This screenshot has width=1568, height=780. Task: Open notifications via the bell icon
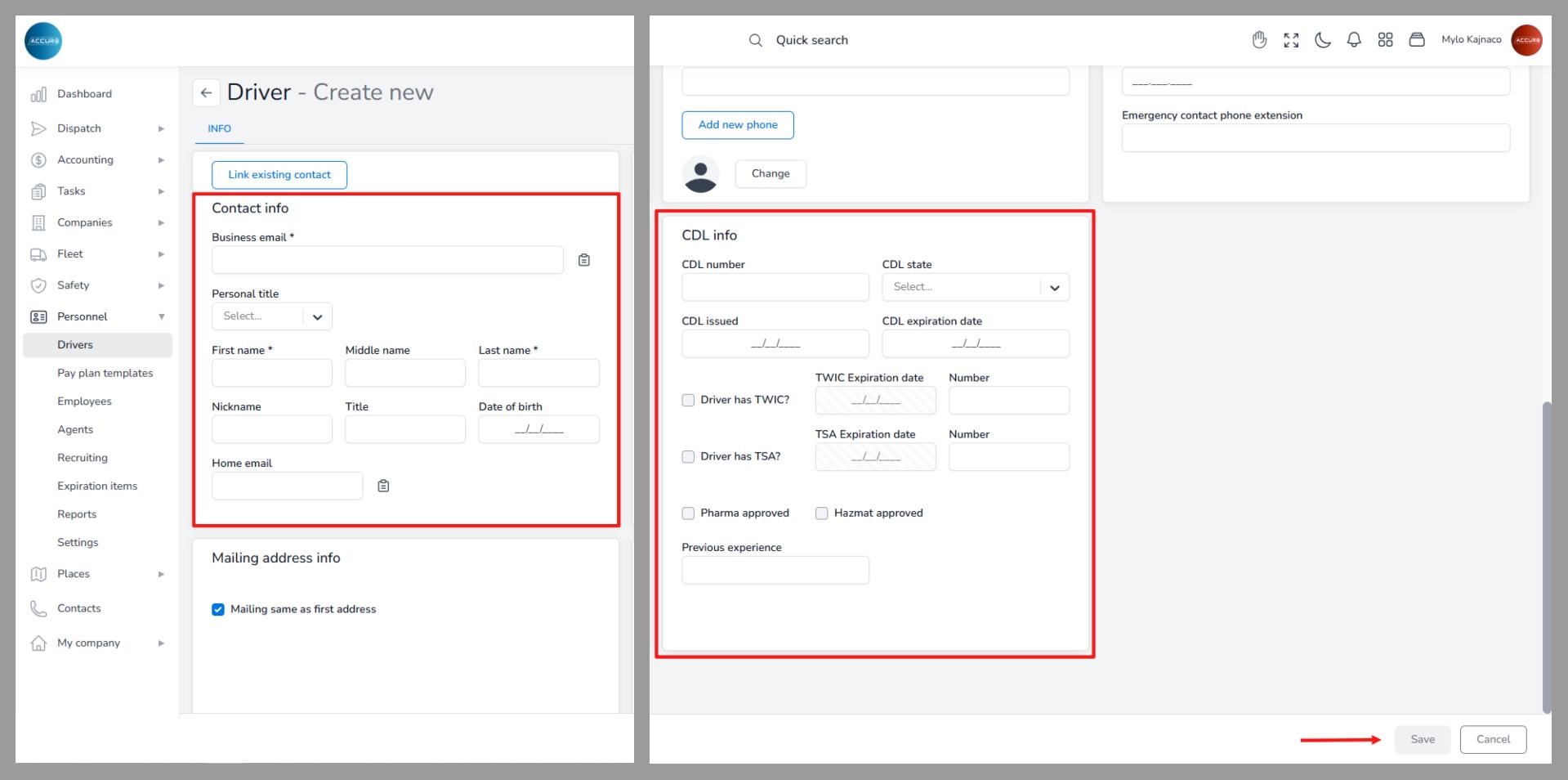[1354, 40]
